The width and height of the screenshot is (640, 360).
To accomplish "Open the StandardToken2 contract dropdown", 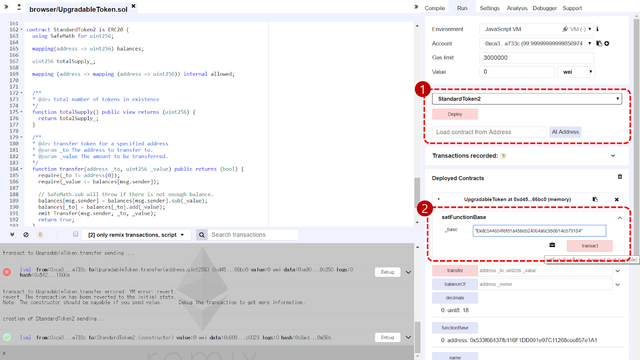I will pos(527,99).
